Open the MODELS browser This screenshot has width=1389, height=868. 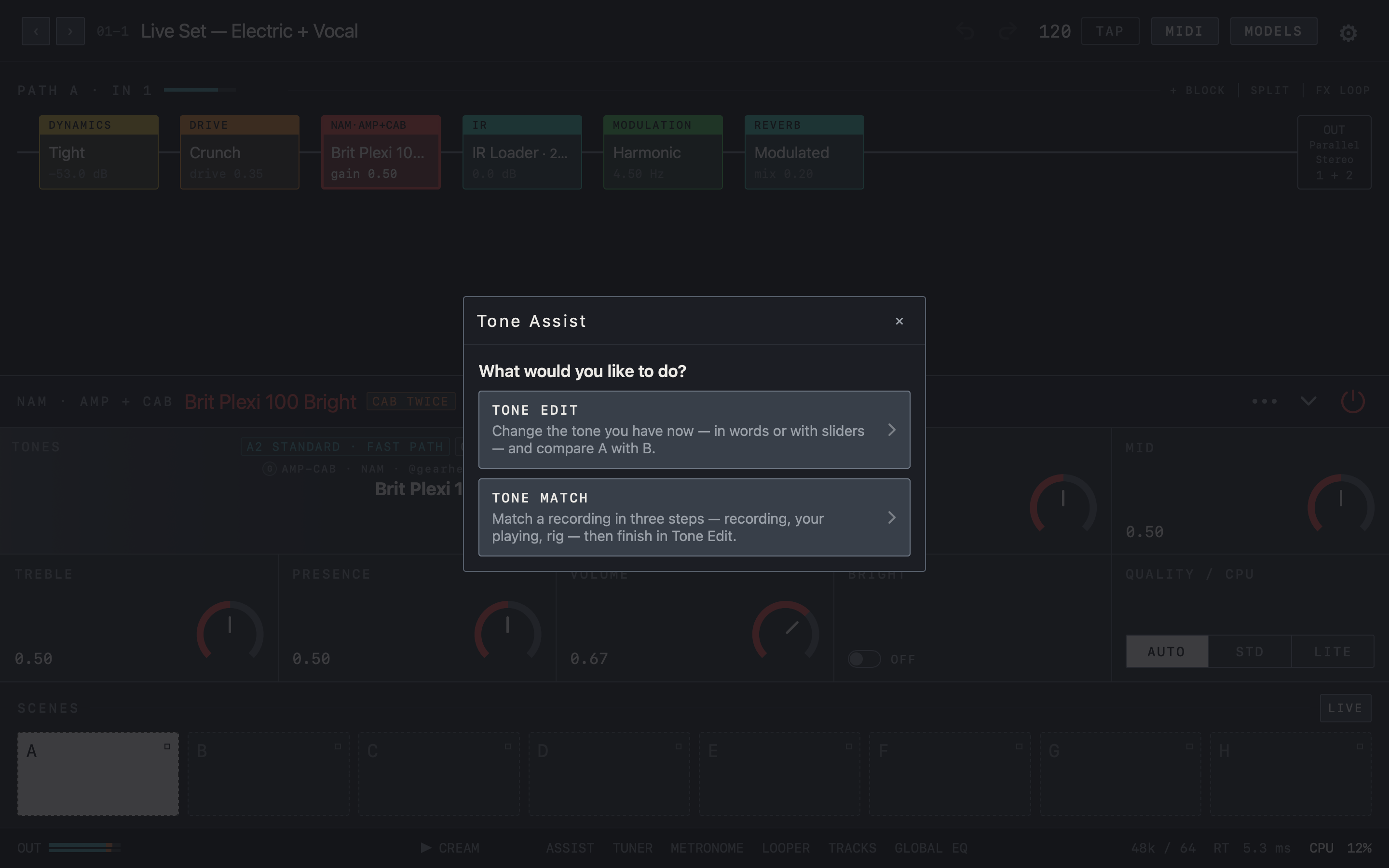click(1273, 31)
